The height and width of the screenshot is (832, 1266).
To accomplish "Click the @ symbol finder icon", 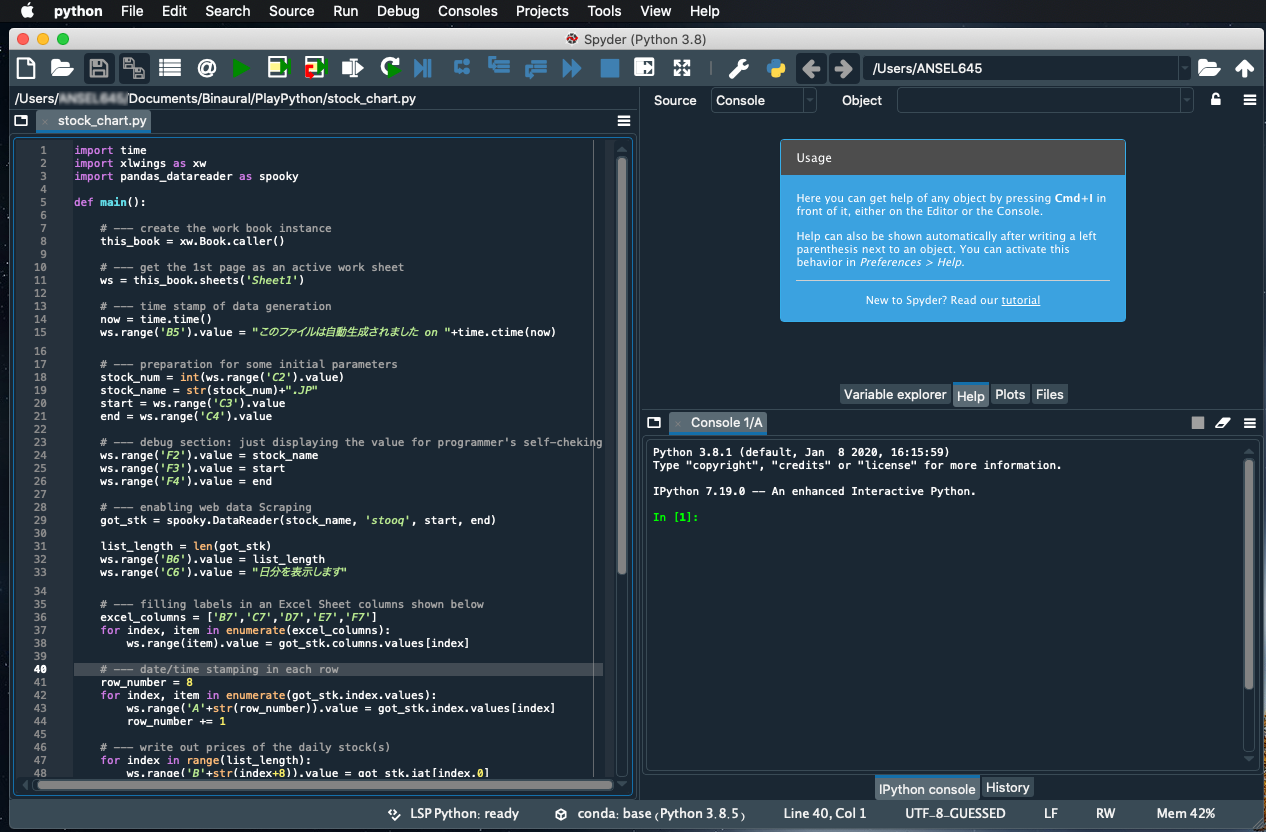I will [206, 68].
